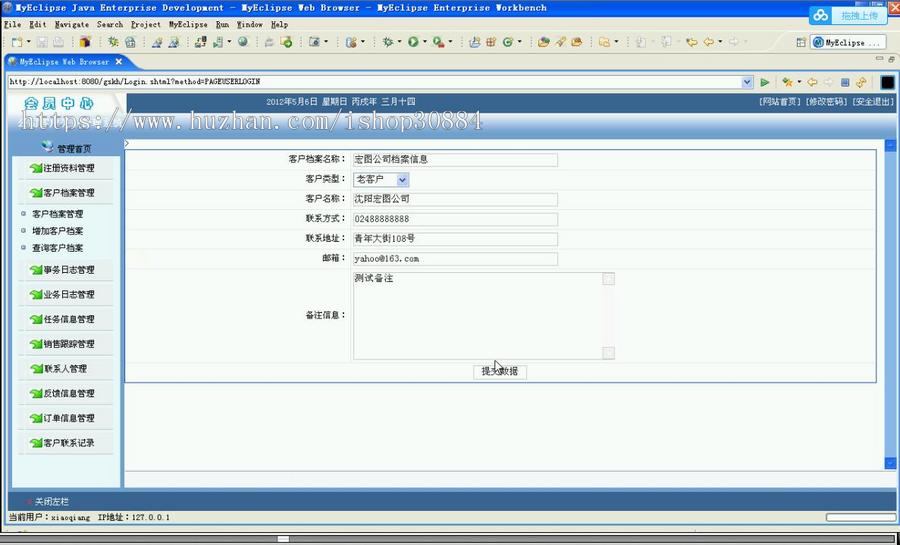
Task: Click the Last Edit Location arrow icon
Action: 692,42
